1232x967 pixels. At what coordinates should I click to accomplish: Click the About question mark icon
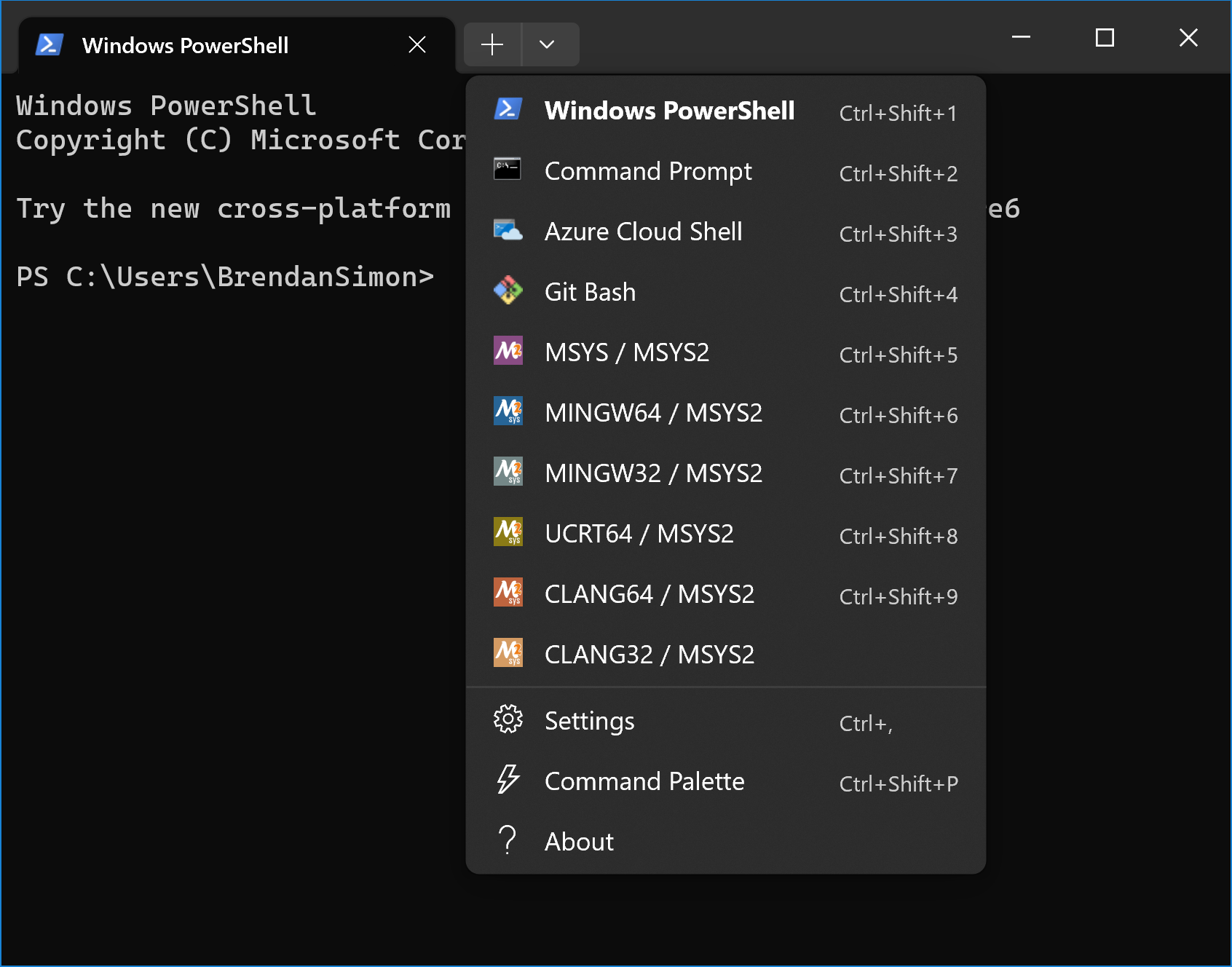pyautogui.click(x=508, y=840)
